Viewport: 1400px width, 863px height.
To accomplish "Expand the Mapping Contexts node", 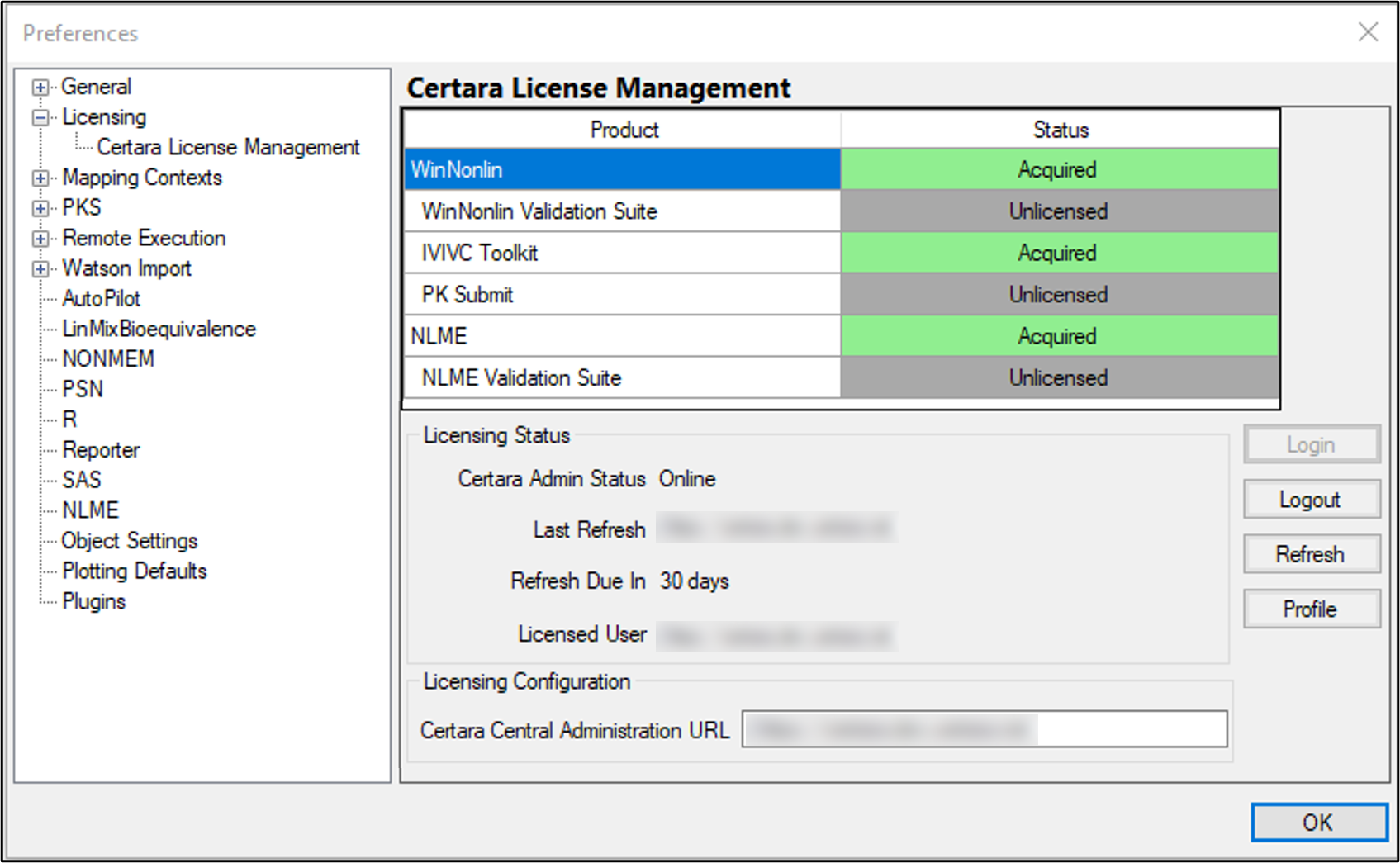I will click(39, 178).
